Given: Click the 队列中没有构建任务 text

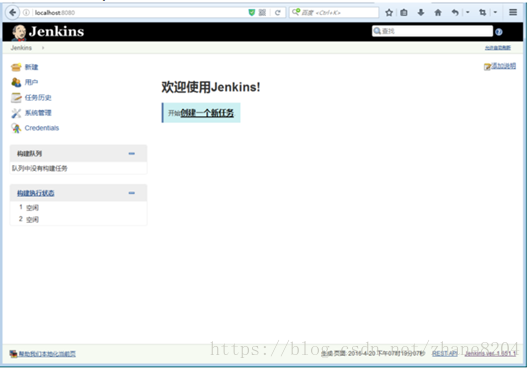Looking at the screenshot, I should [x=40, y=168].
